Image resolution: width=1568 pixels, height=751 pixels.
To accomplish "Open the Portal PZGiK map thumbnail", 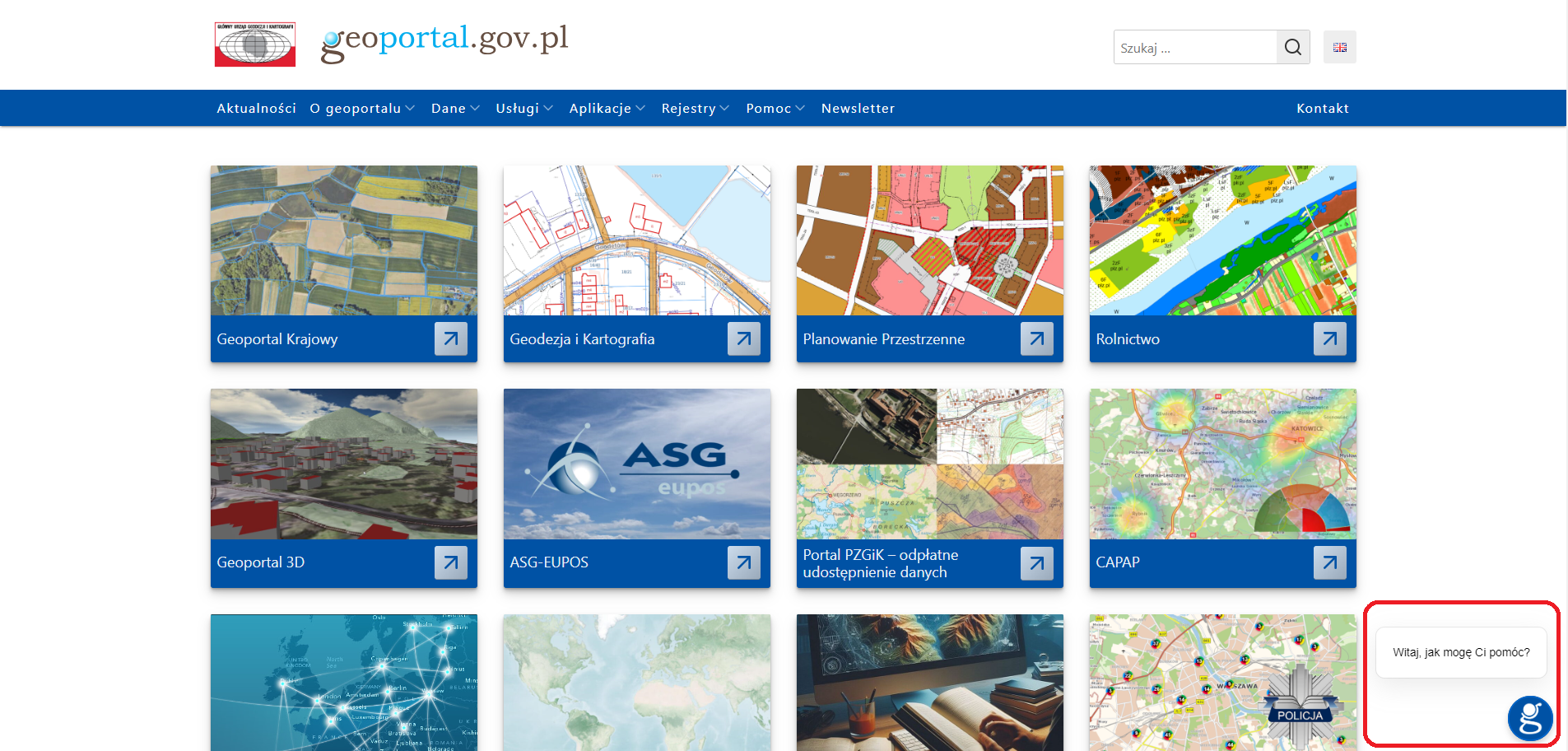I will click(x=929, y=464).
